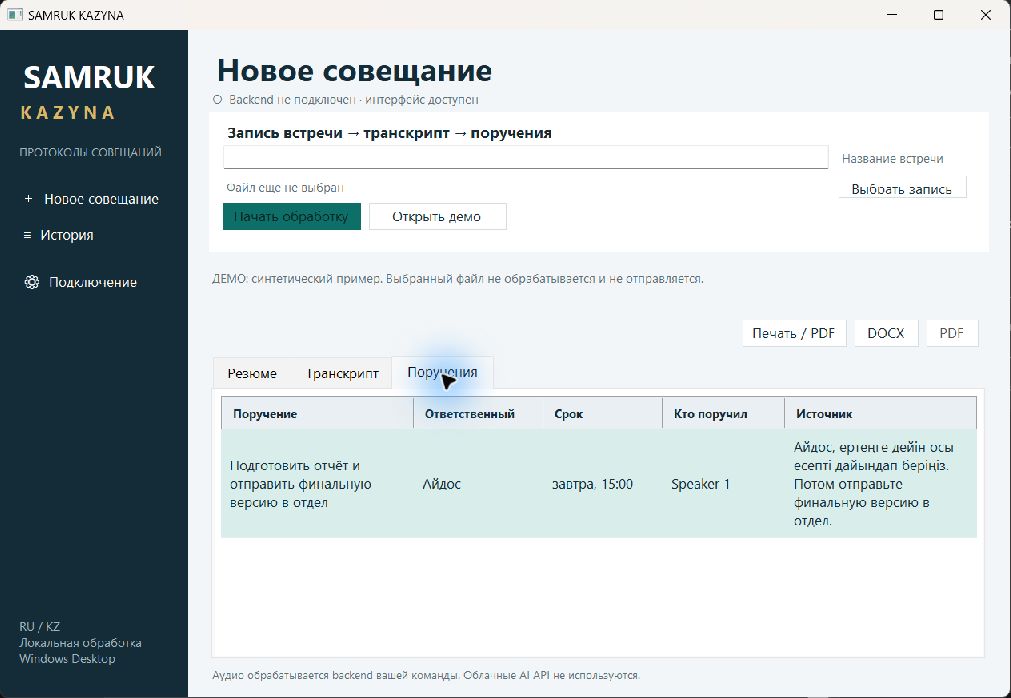
Task: Toggle the RU / KZ language switch
Action: point(39,626)
